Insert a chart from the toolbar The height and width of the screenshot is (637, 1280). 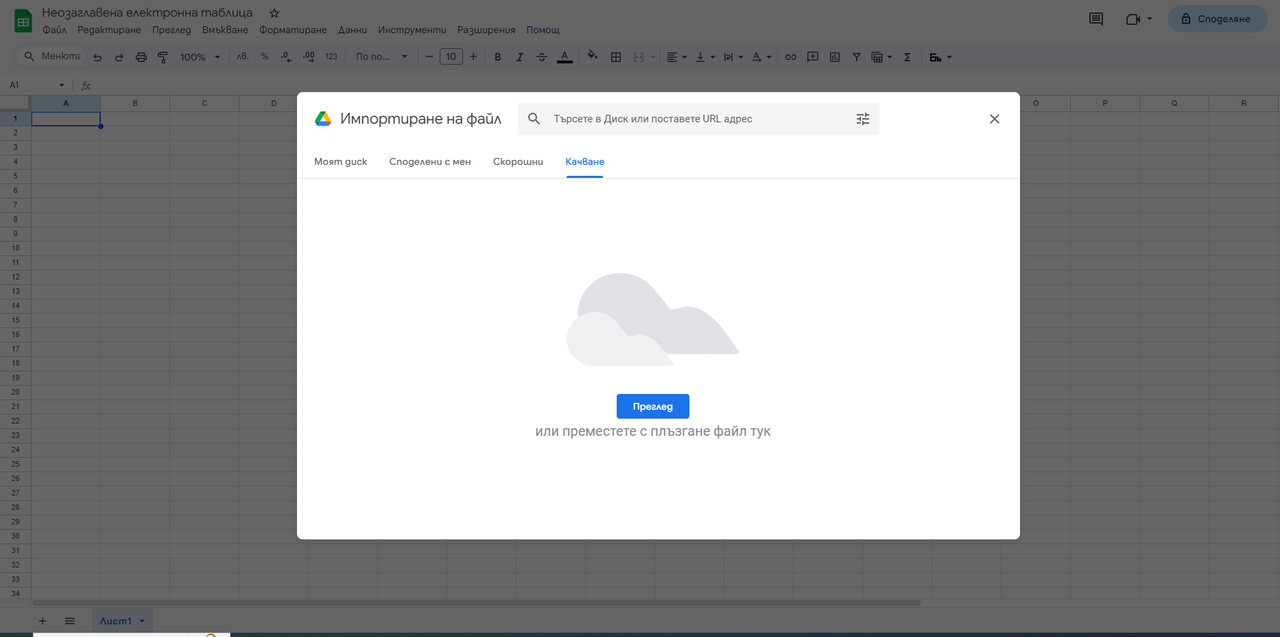coord(835,57)
